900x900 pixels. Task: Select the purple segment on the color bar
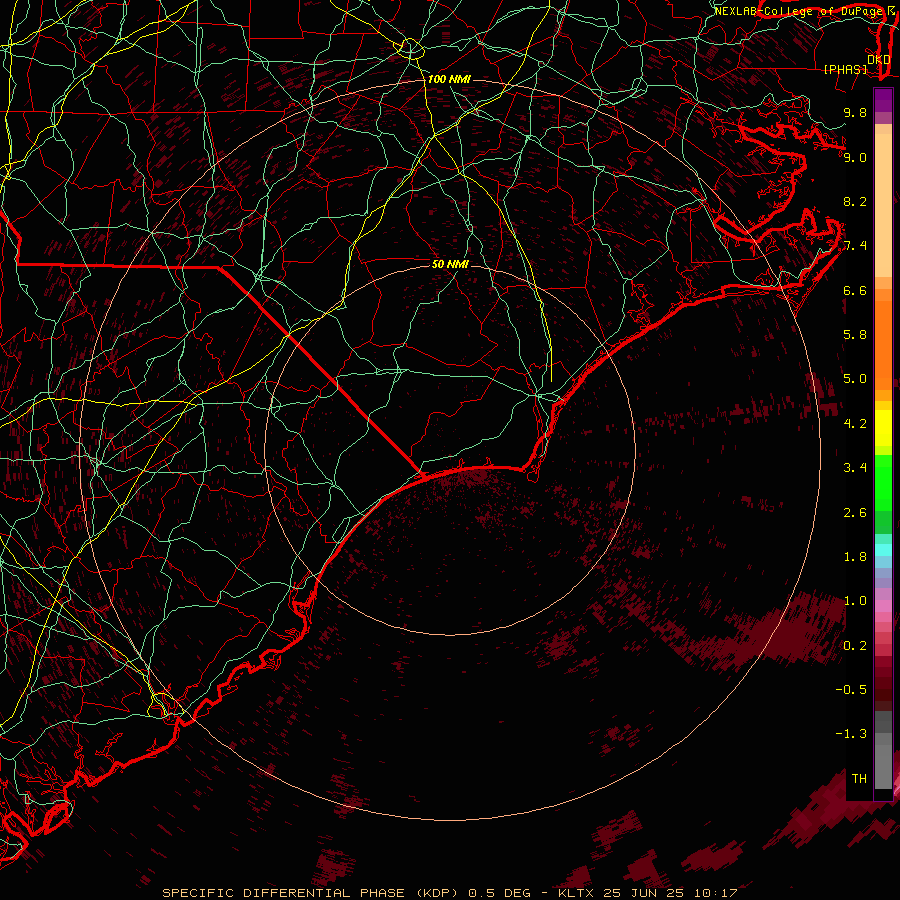pyautogui.click(x=883, y=100)
